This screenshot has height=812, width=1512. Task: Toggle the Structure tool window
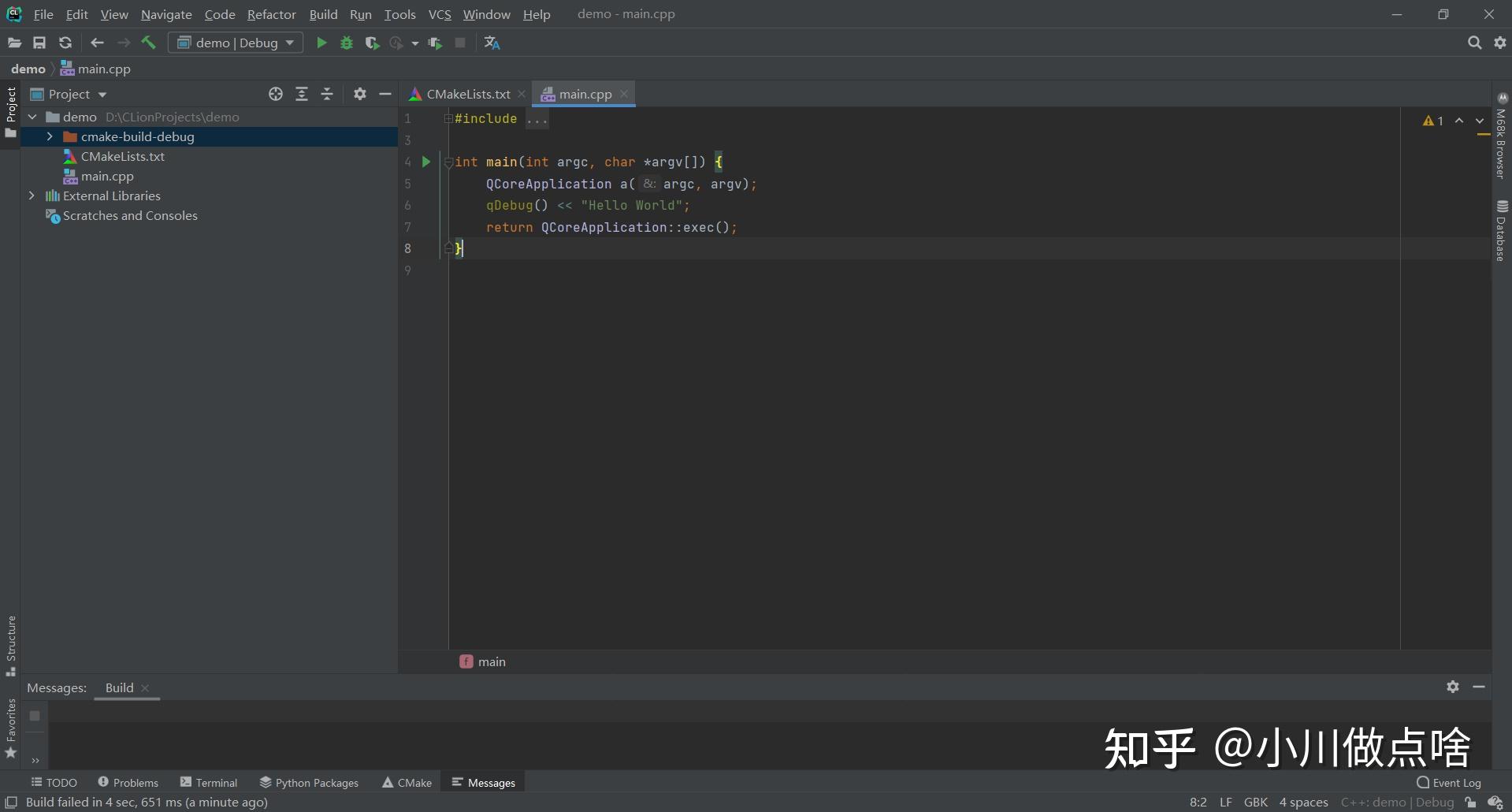point(11,645)
